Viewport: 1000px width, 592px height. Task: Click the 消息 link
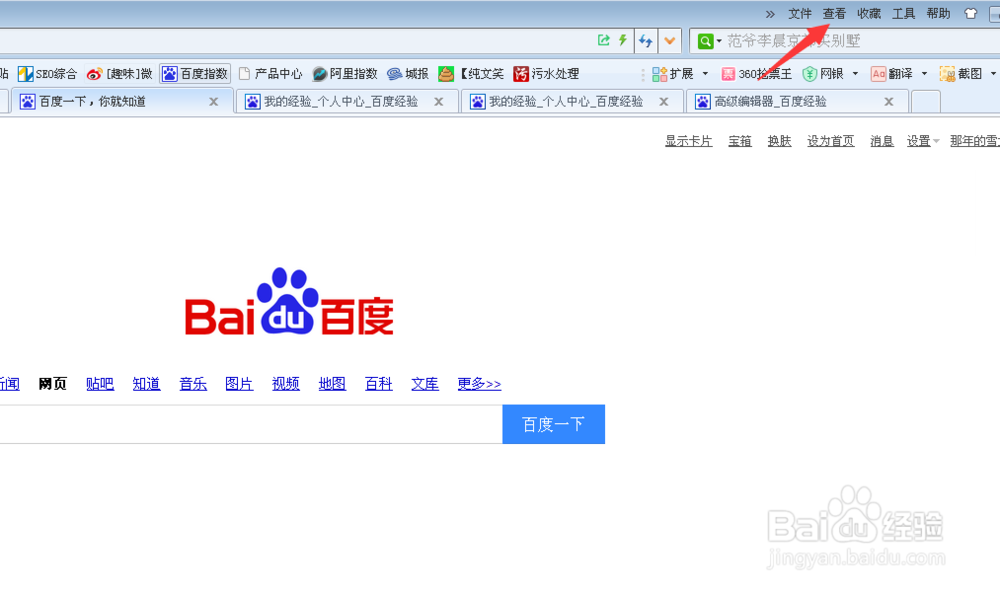pyautogui.click(x=881, y=141)
